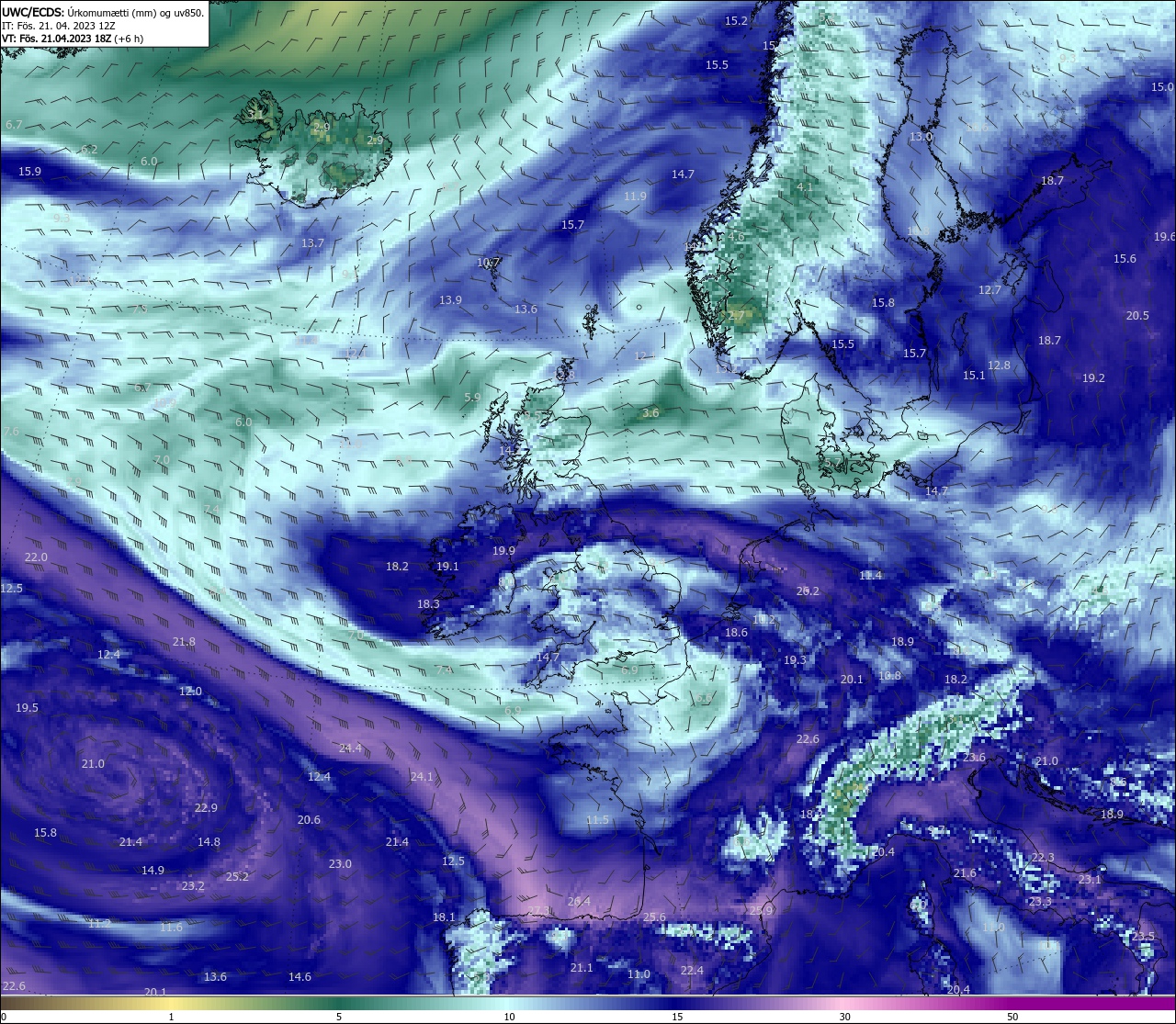The image size is (1176, 1024).
Task: Click the map value 15.2
Action: coord(736,20)
